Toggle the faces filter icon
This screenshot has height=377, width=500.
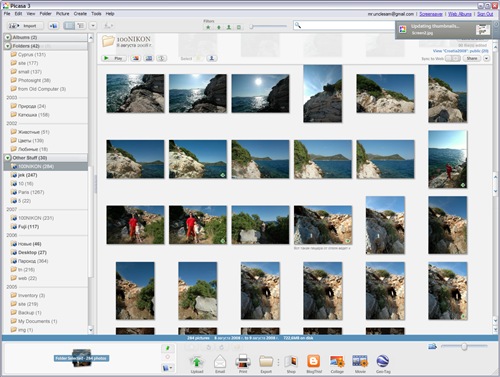coord(229,27)
